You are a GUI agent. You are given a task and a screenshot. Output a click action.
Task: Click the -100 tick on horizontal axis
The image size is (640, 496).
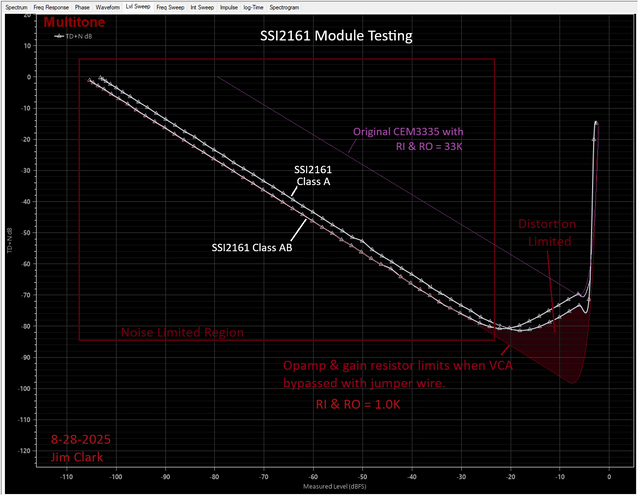(116, 477)
